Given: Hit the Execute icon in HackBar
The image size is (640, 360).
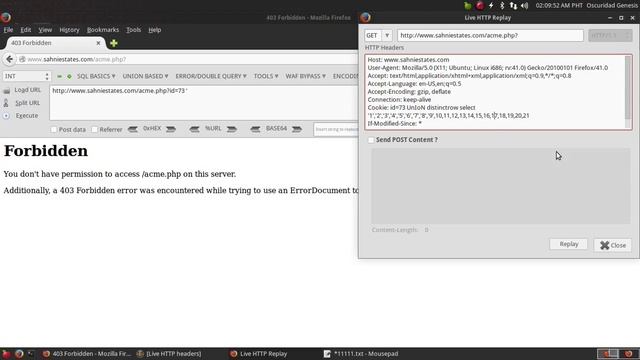Looking at the screenshot, I should [x=6, y=116].
